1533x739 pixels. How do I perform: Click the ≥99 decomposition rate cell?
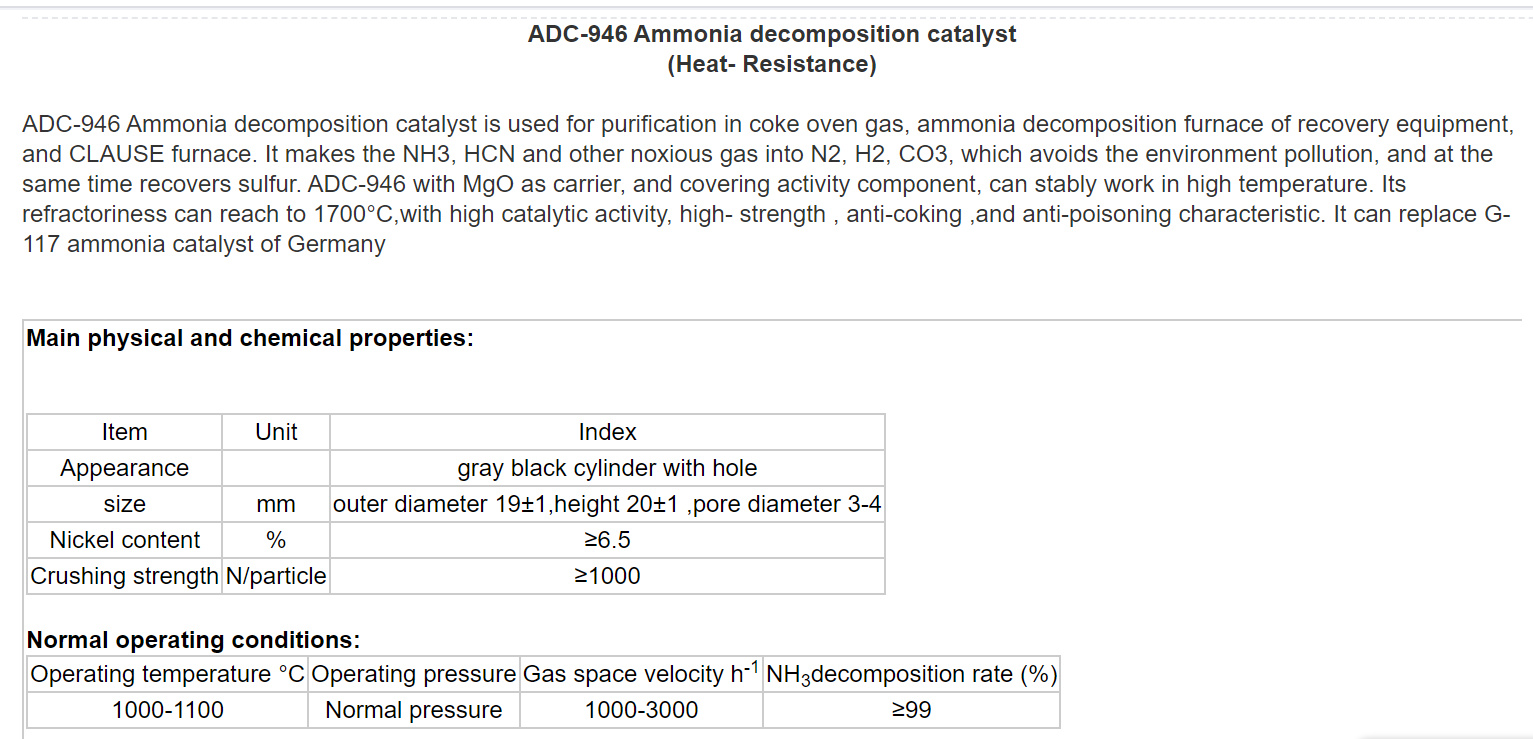pyautogui.click(x=911, y=710)
